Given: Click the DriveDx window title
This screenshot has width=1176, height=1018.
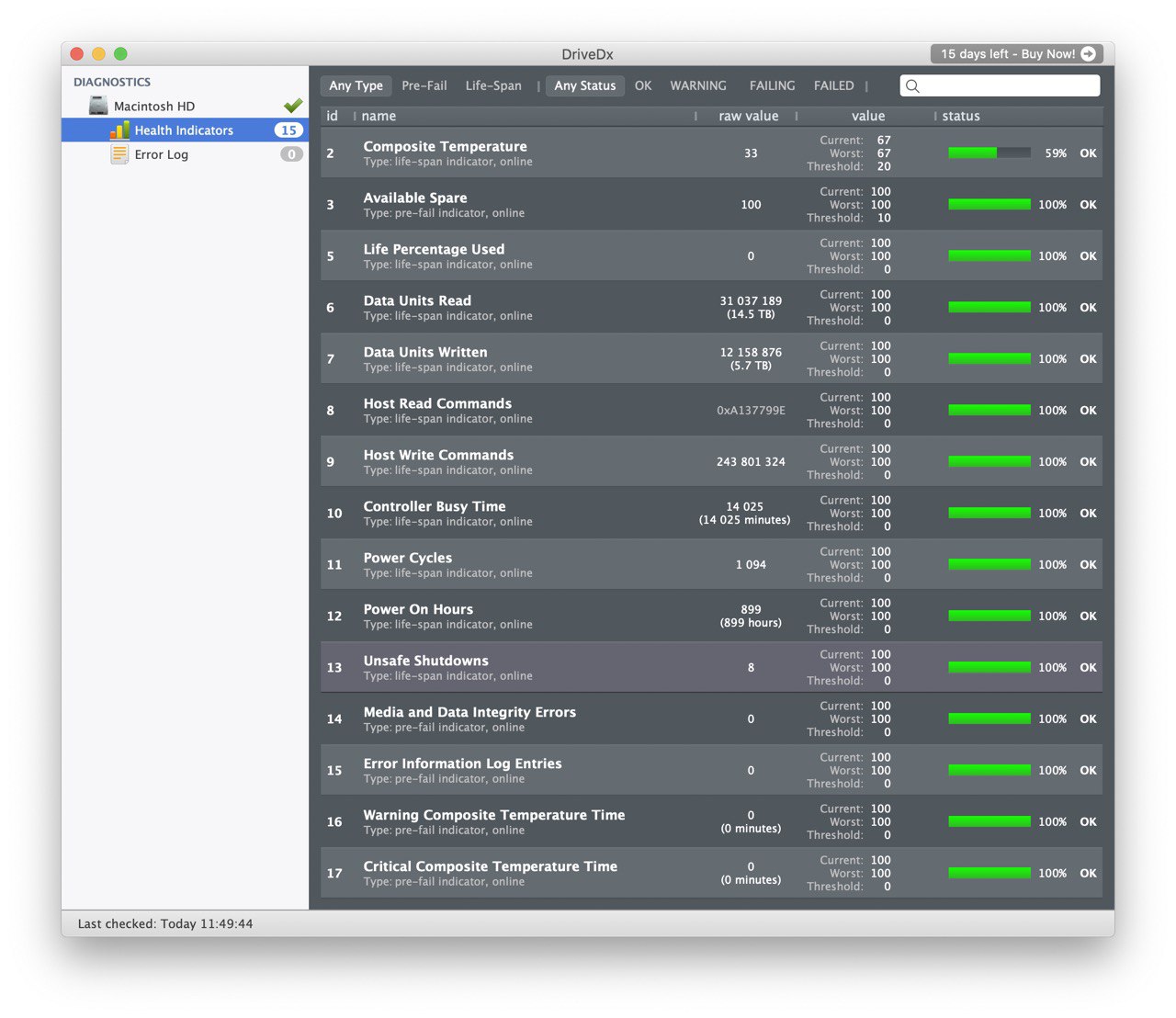Looking at the screenshot, I should 587,54.
